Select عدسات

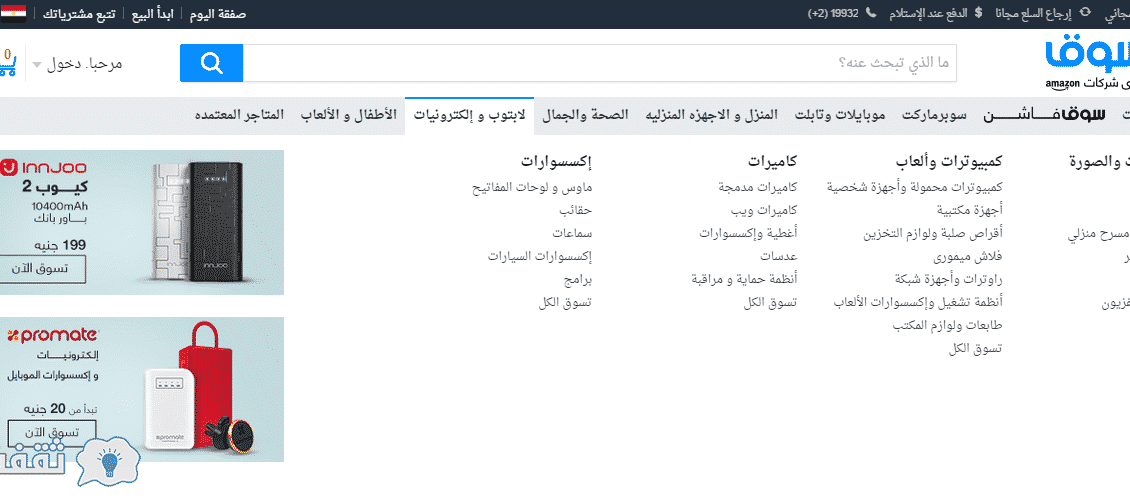click(x=778, y=256)
